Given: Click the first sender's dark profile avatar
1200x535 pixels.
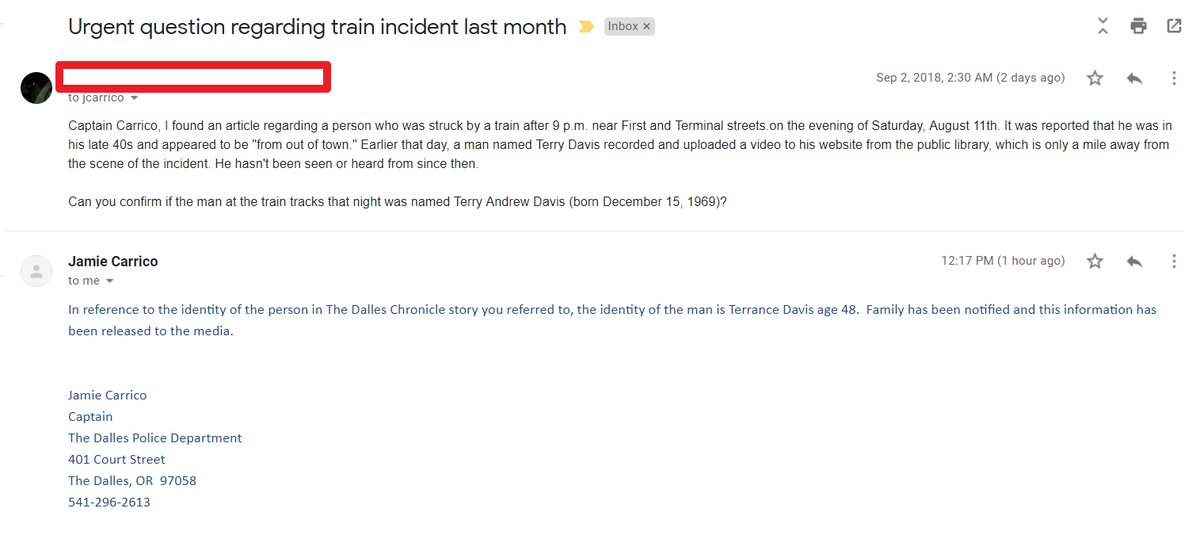Looking at the screenshot, I should pyautogui.click(x=36, y=88).
